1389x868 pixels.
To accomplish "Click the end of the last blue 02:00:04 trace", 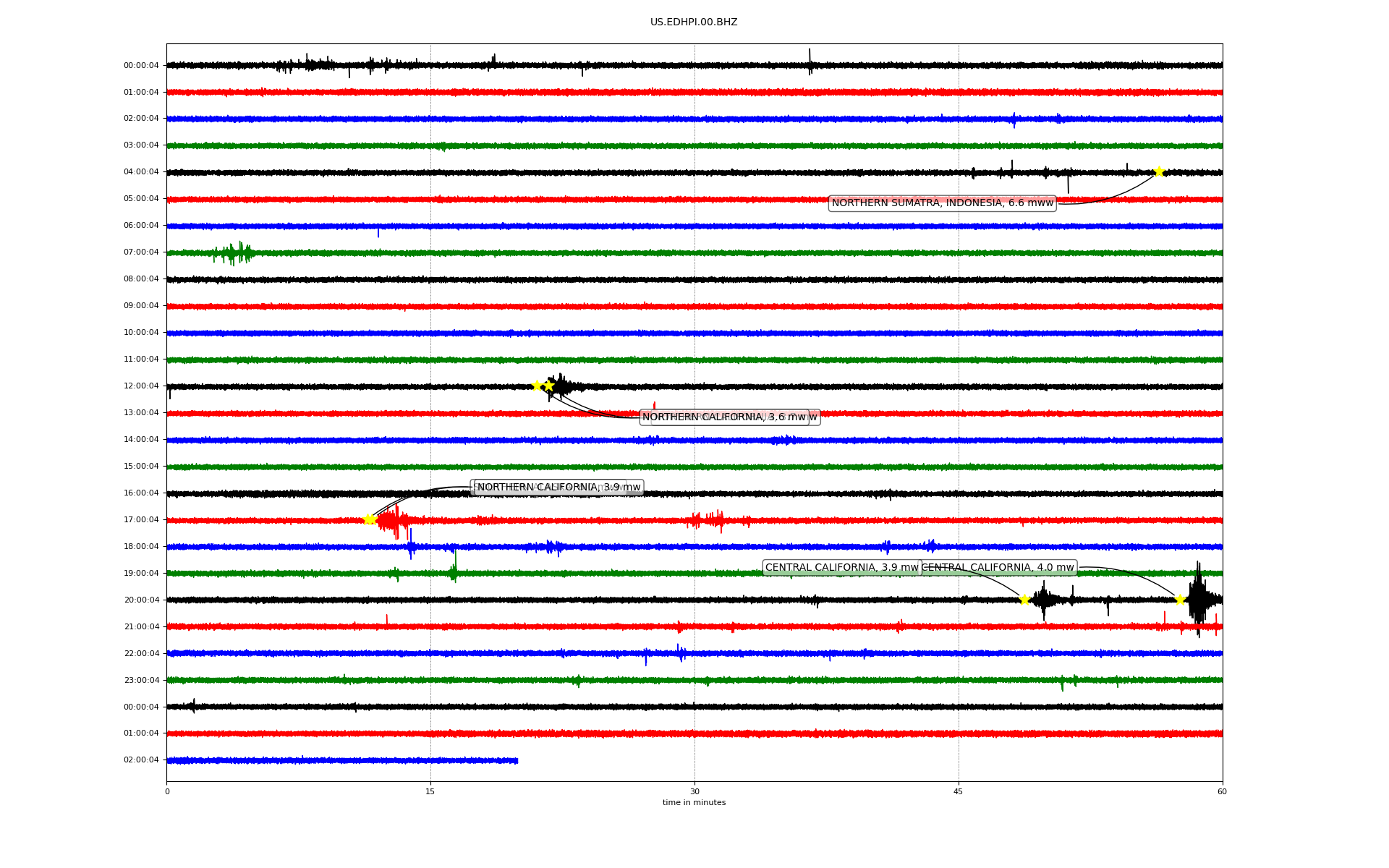I will 516,761.
